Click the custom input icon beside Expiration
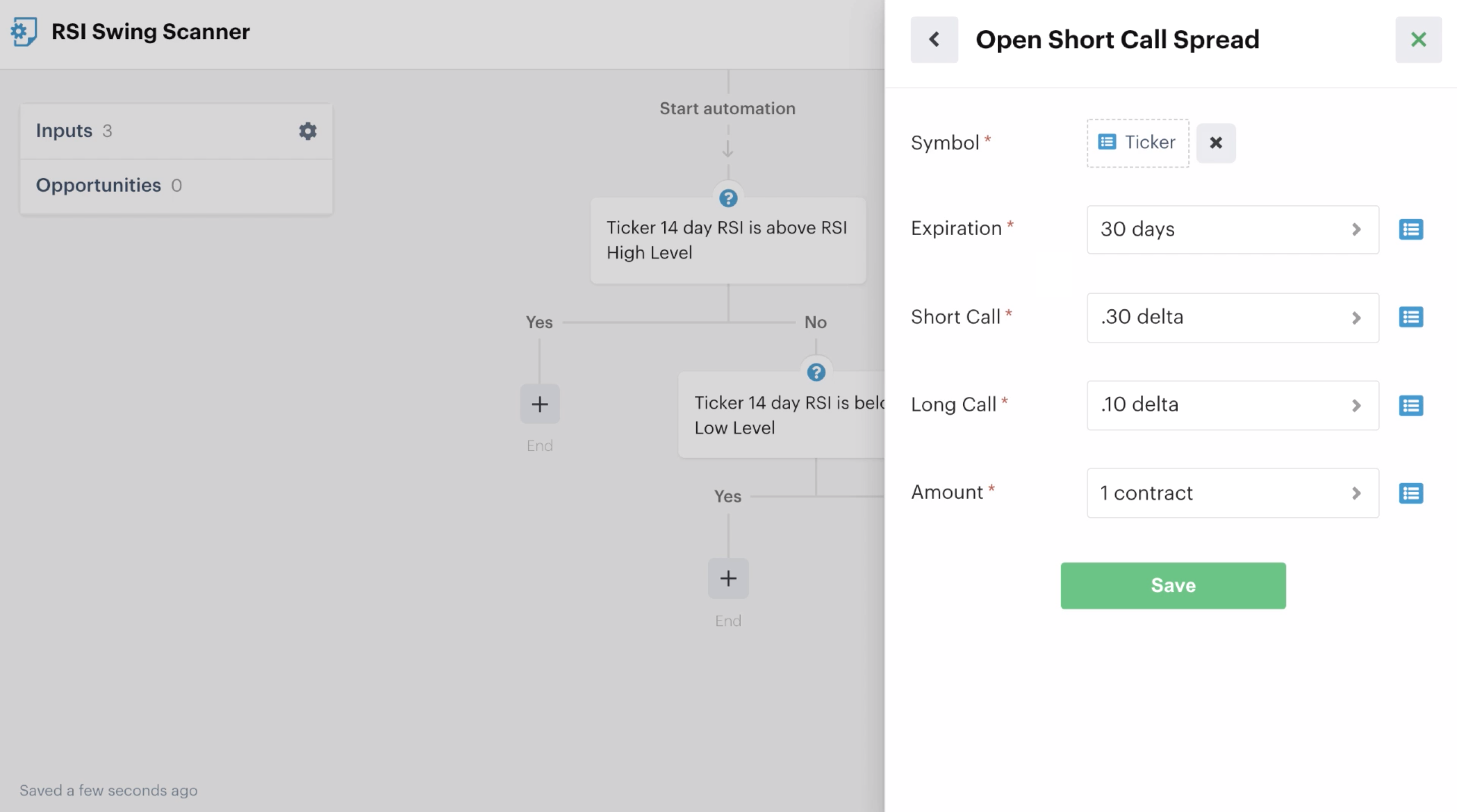Viewport: 1457px width, 812px height. 1411,230
